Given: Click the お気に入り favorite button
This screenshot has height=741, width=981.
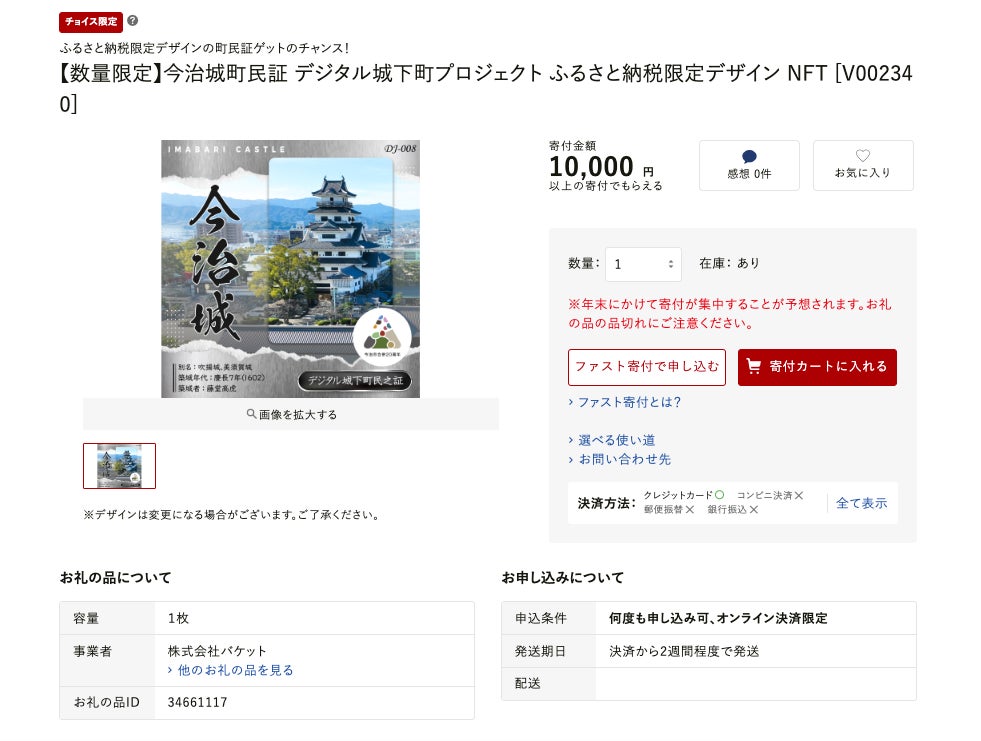Looking at the screenshot, I should (x=863, y=165).
